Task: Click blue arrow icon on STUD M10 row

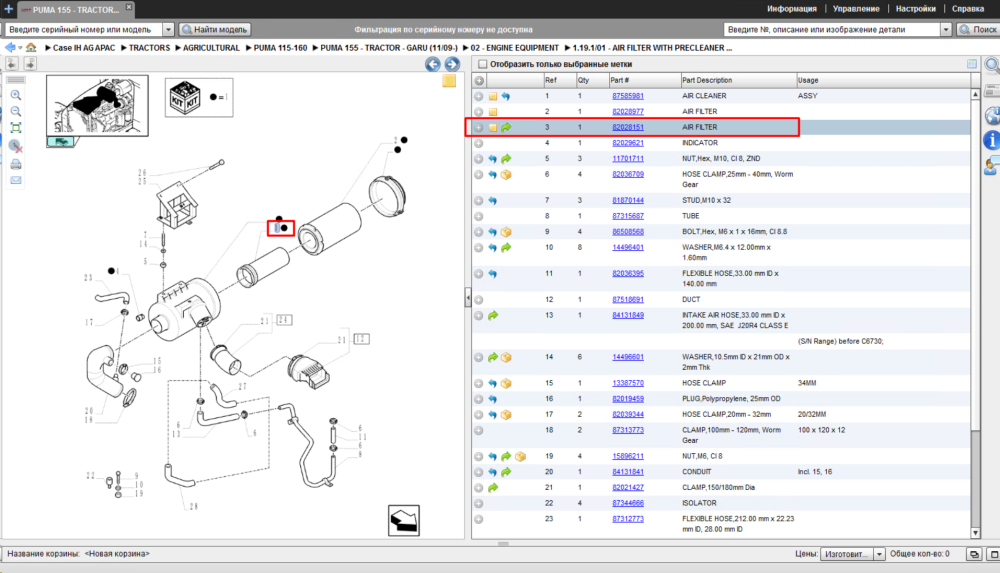Action: (493, 200)
